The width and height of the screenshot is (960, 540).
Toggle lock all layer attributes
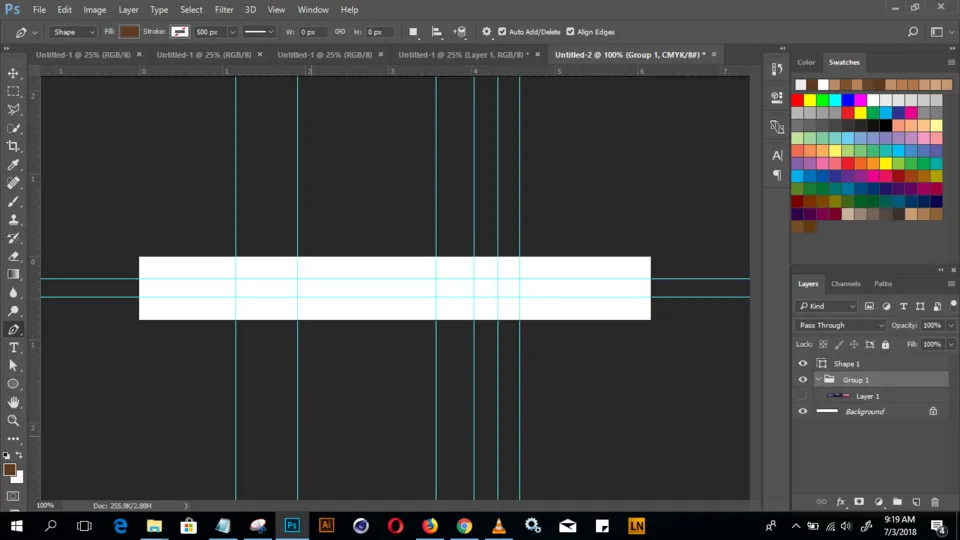[885, 345]
